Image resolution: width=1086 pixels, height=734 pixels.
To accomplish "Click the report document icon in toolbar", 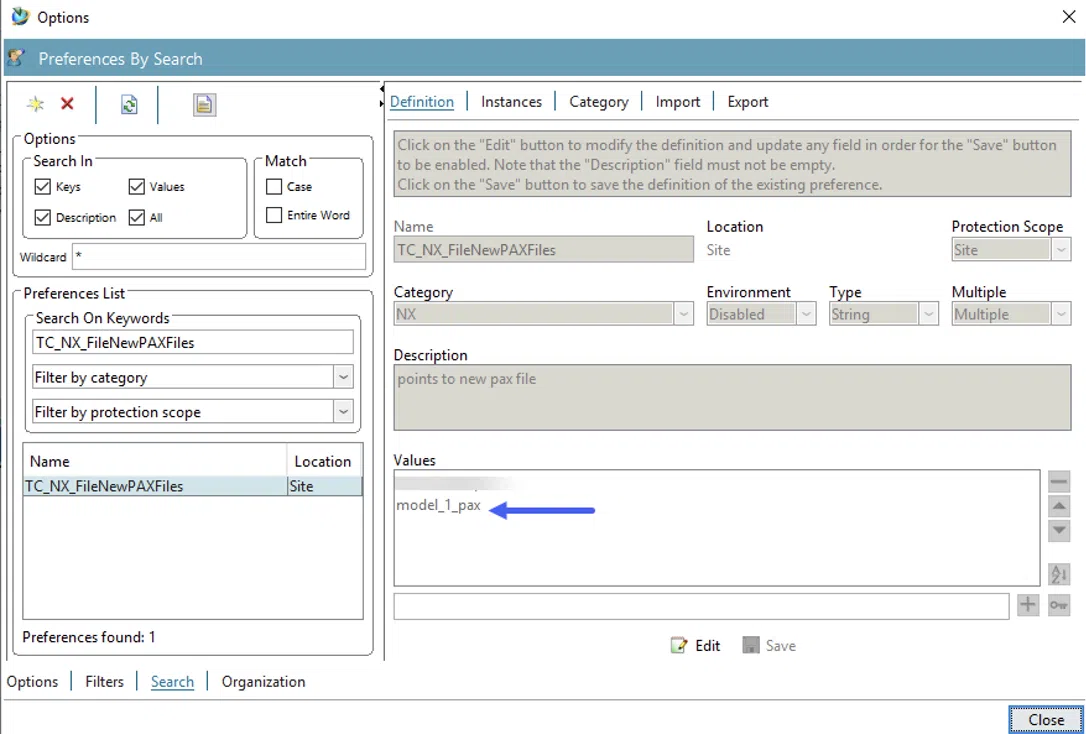I will tap(204, 105).
